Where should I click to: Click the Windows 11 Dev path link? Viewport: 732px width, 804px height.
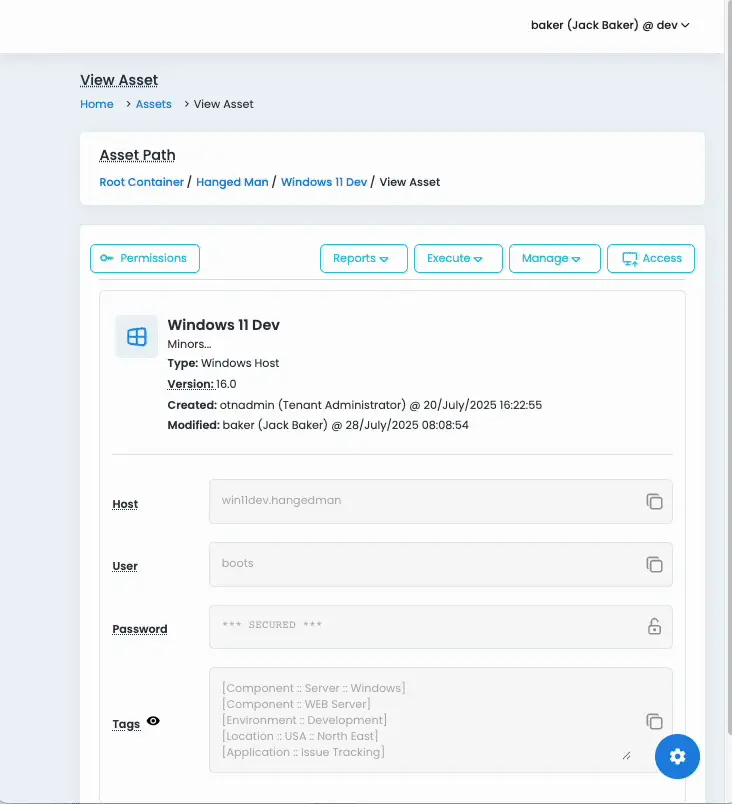tap(323, 182)
